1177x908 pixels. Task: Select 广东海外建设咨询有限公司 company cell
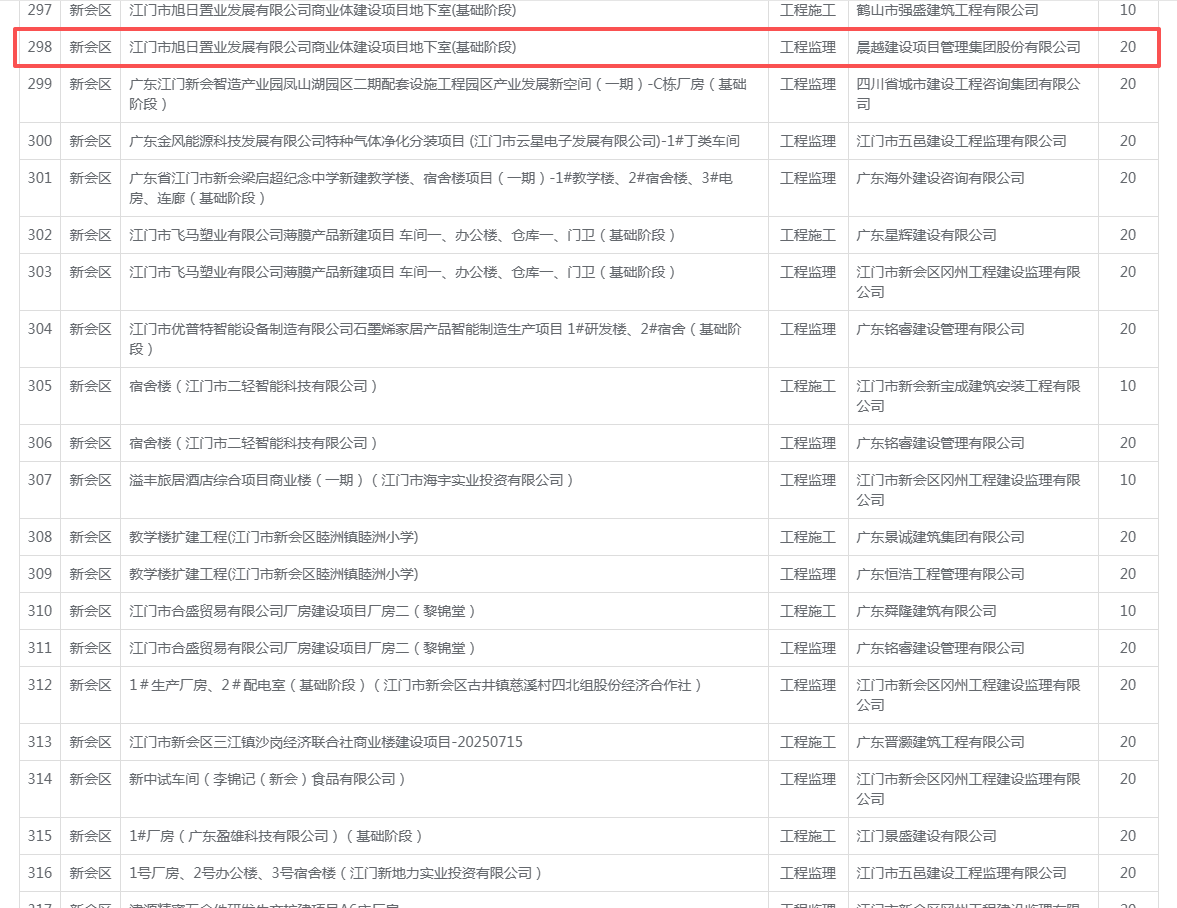(940, 178)
